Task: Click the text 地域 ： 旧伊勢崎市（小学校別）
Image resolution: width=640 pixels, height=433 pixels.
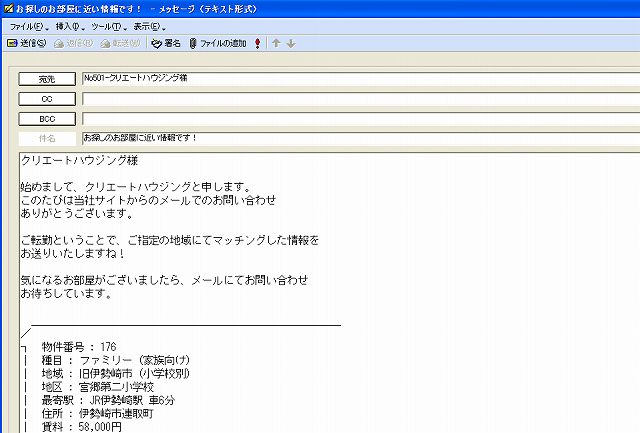Action: pyautogui.click(x=116, y=373)
